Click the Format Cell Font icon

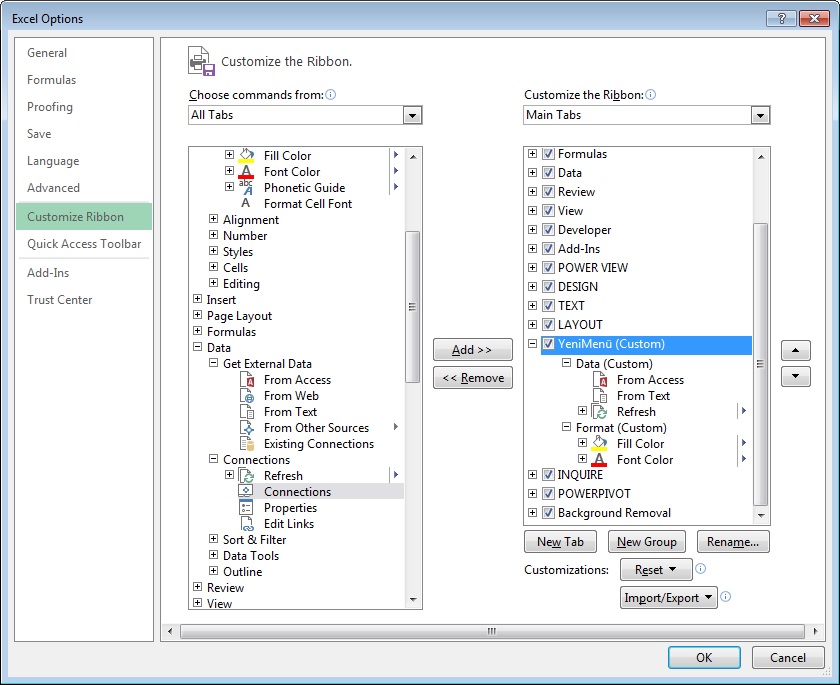(x=246, y=204)
